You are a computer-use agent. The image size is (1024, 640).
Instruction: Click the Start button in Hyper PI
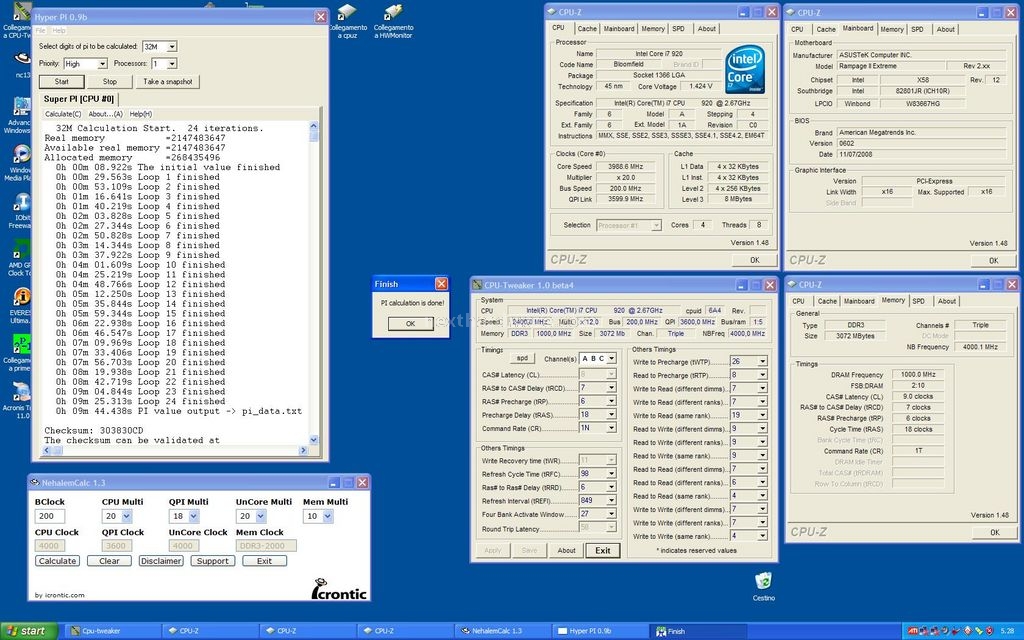61,82
